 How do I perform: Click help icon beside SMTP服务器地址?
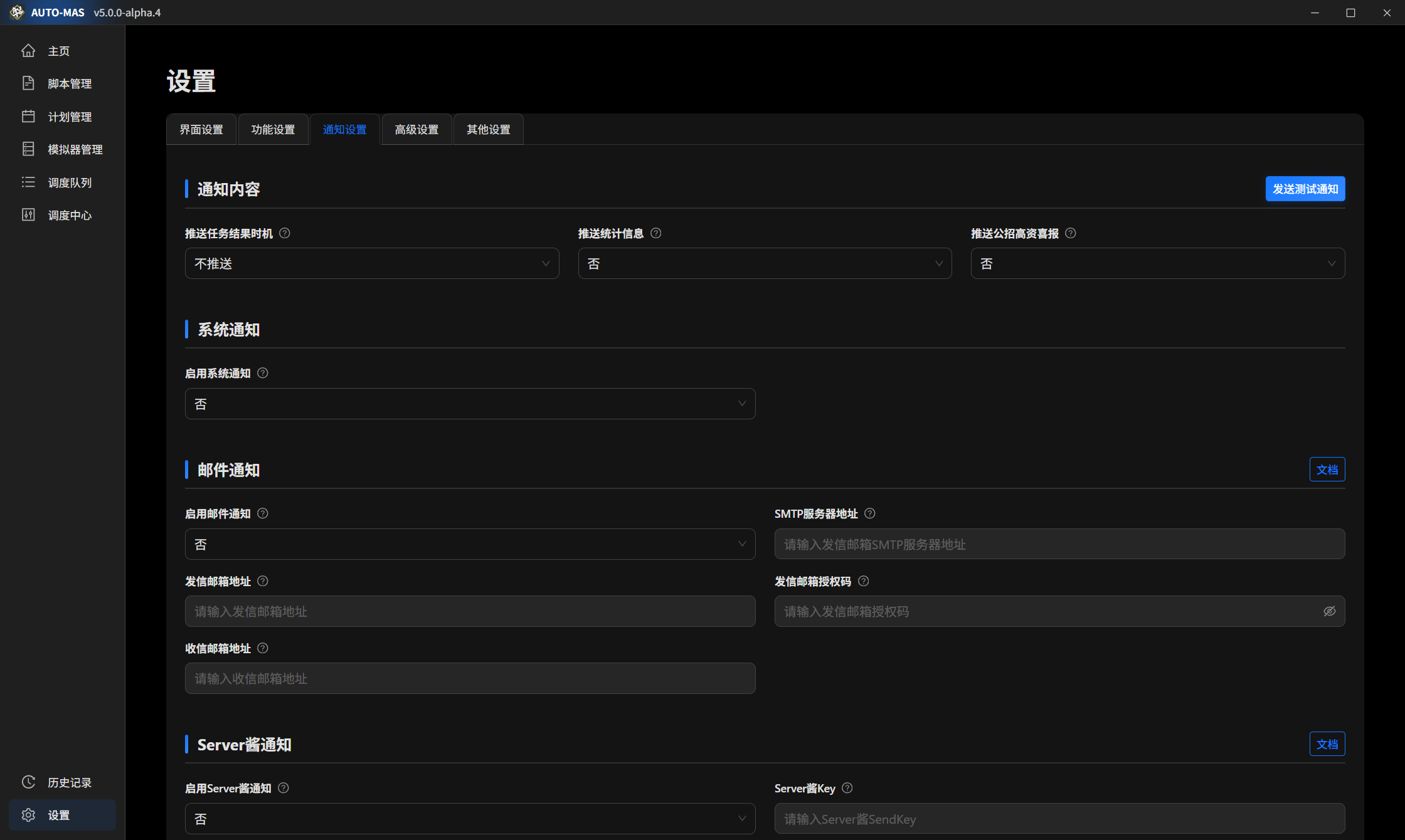[870, 513]
